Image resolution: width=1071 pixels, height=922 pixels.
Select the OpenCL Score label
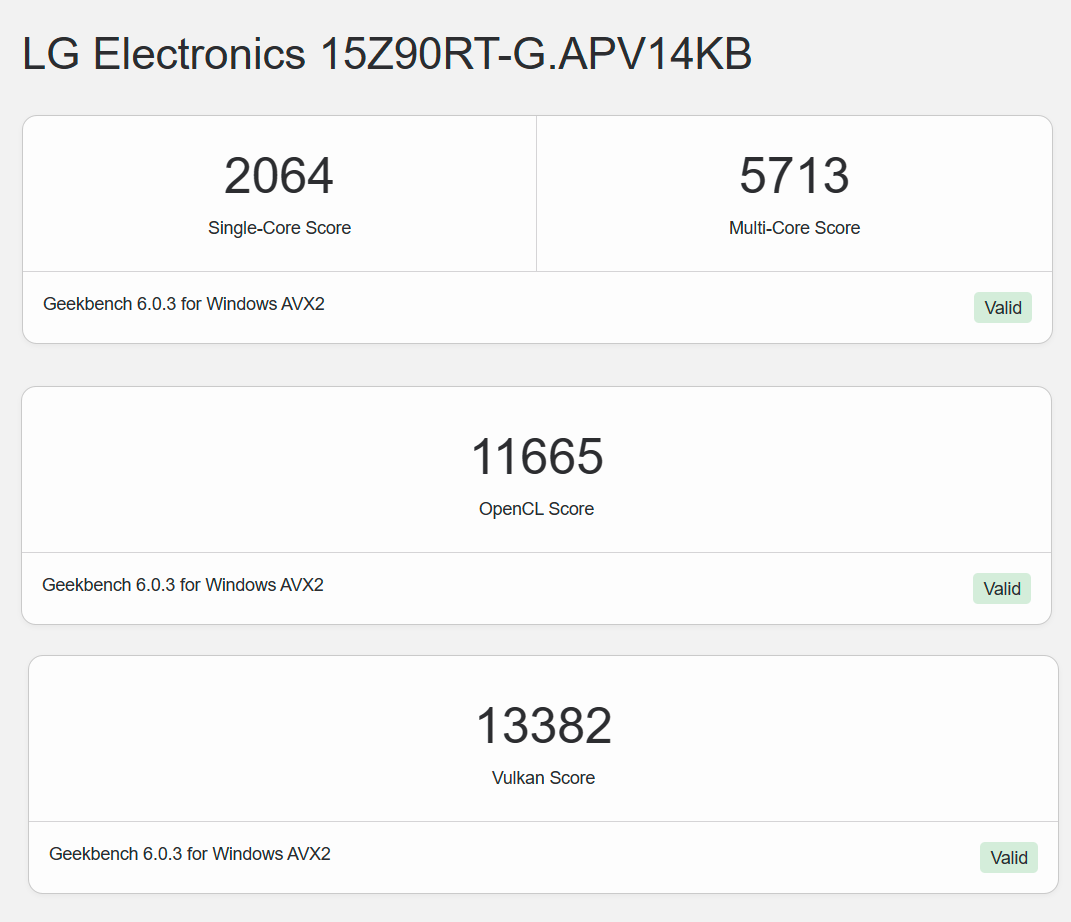tap(536, 509)
